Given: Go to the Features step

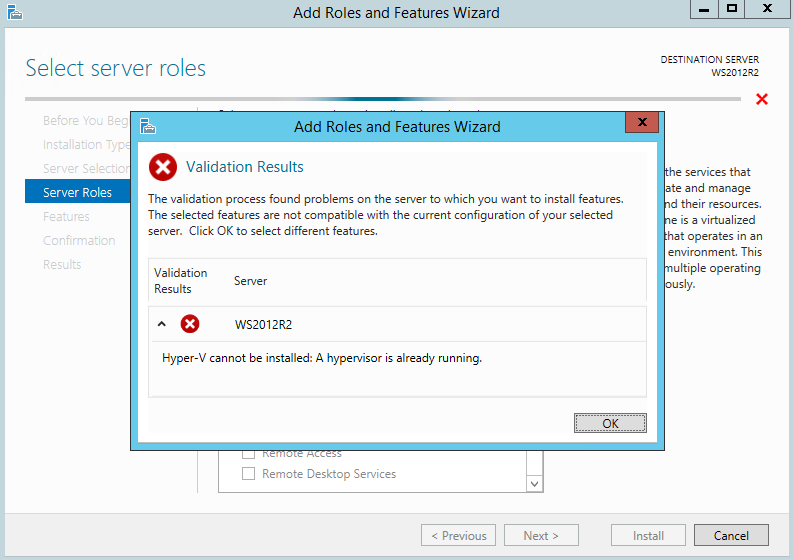Looking at the screenshot, I should [x=66, y=217].
